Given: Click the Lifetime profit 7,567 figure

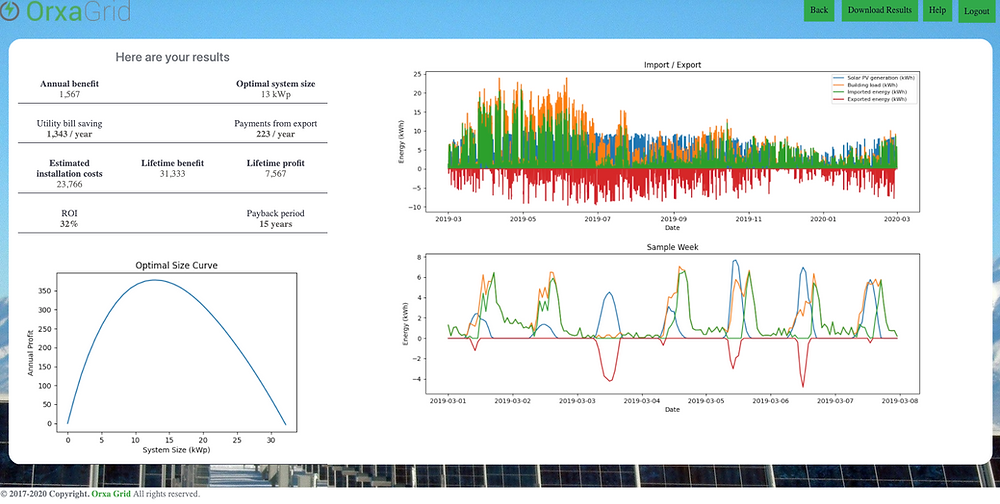Looking at the screenshot, I should [276, 174].
